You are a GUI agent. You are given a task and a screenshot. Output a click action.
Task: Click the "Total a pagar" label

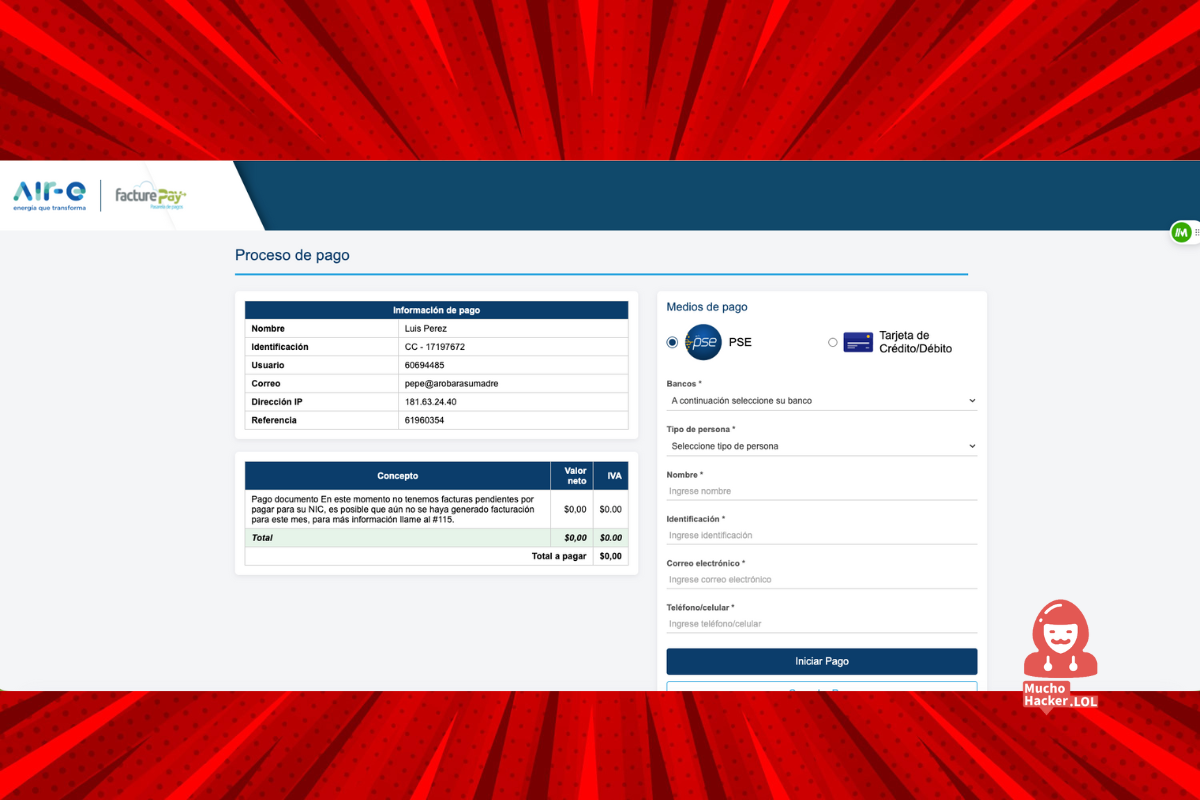pyautogui.click(x=559, y=556)
